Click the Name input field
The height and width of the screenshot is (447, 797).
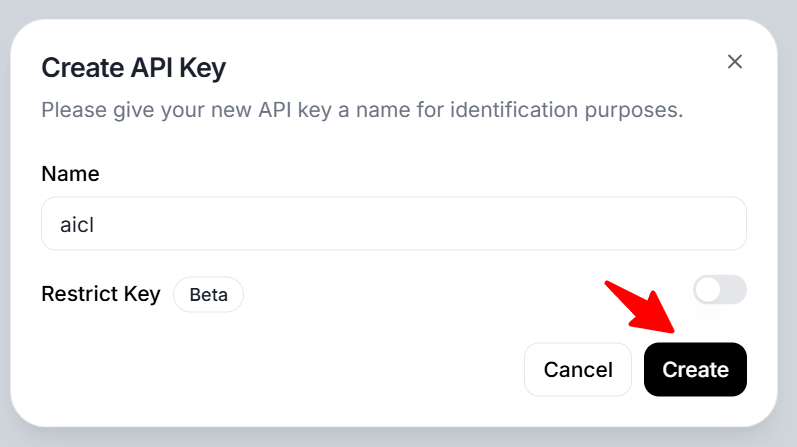pos(394,224)
